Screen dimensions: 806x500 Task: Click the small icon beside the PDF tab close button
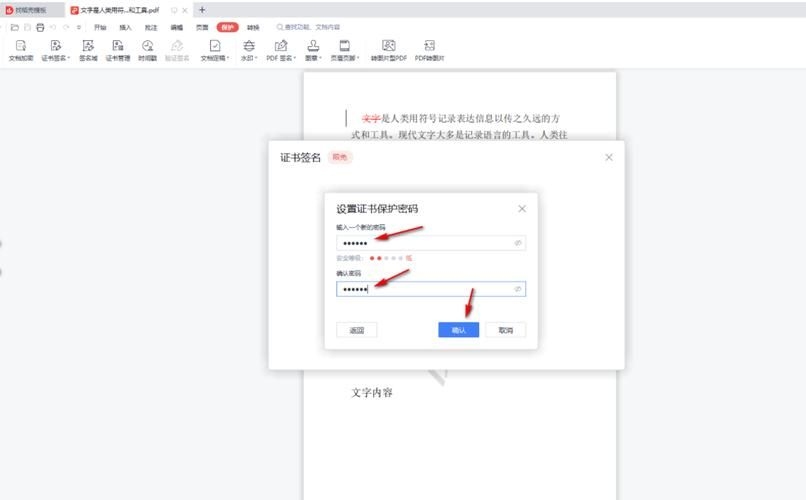point(174,10)
